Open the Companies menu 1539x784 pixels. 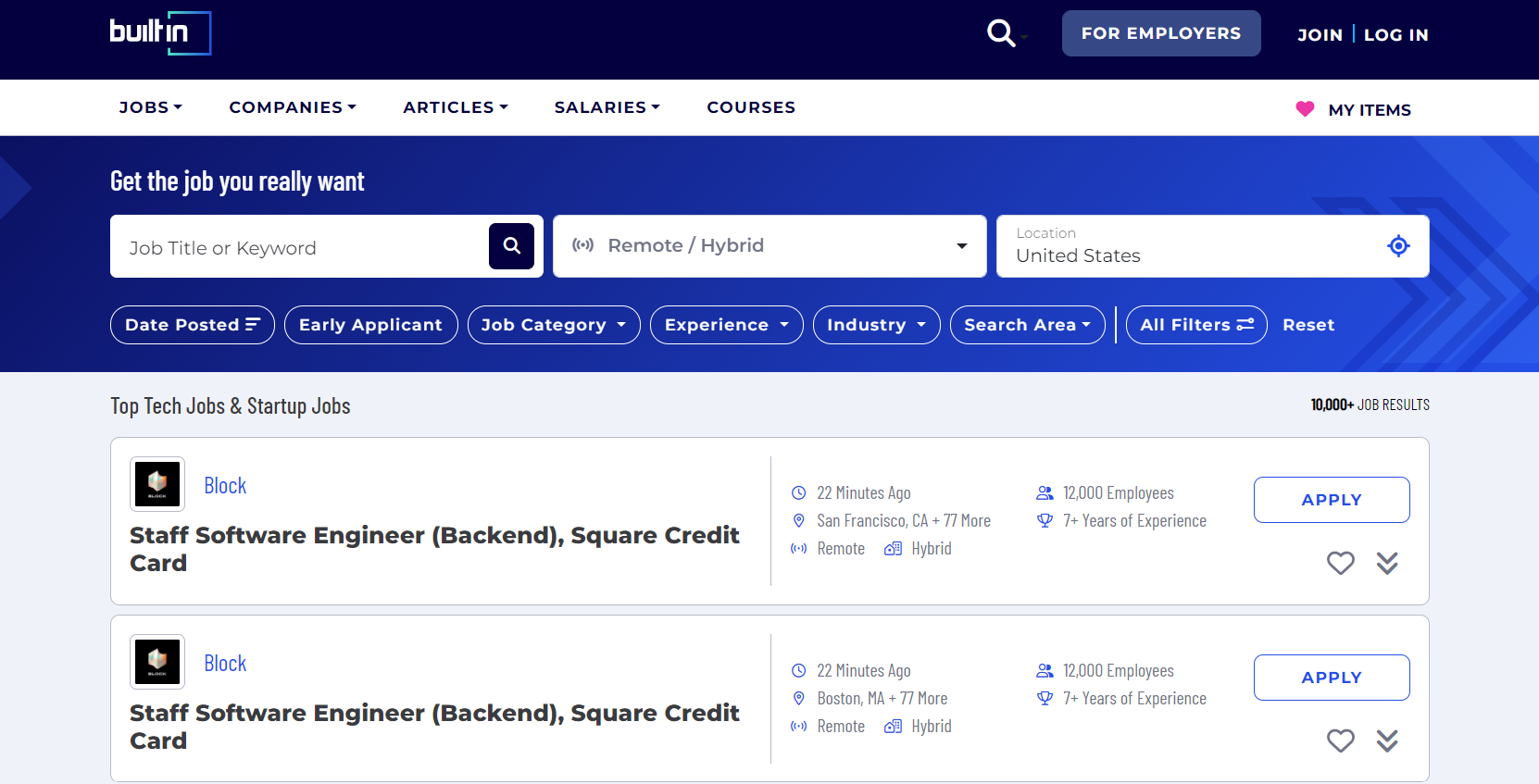tap(293, 107)
